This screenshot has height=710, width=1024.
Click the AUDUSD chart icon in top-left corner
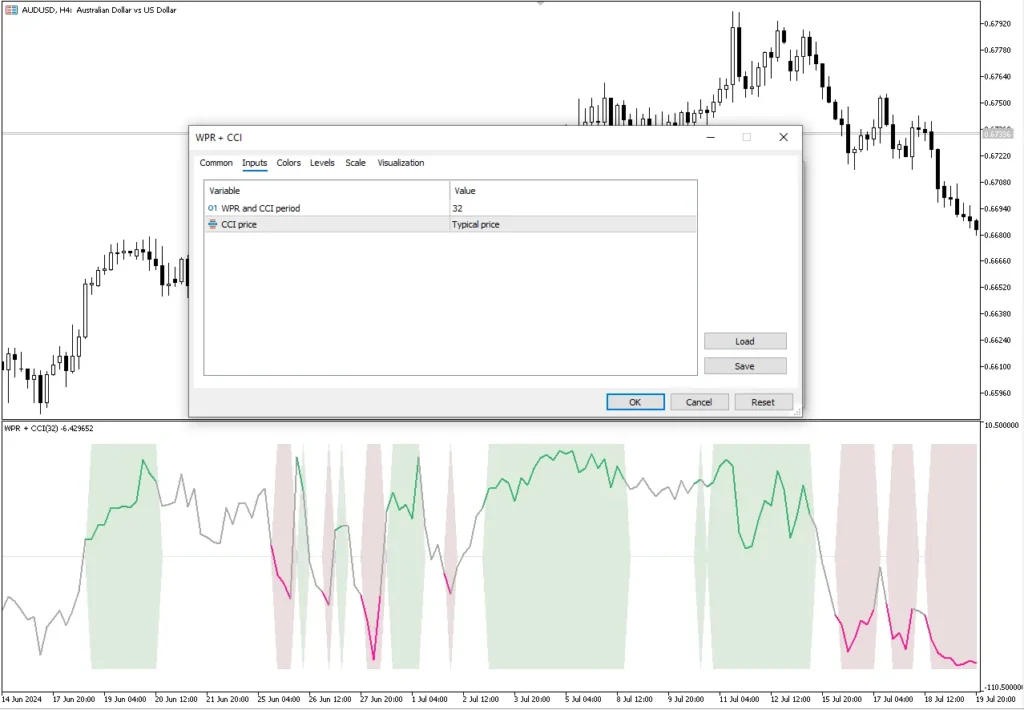point(11,10)
